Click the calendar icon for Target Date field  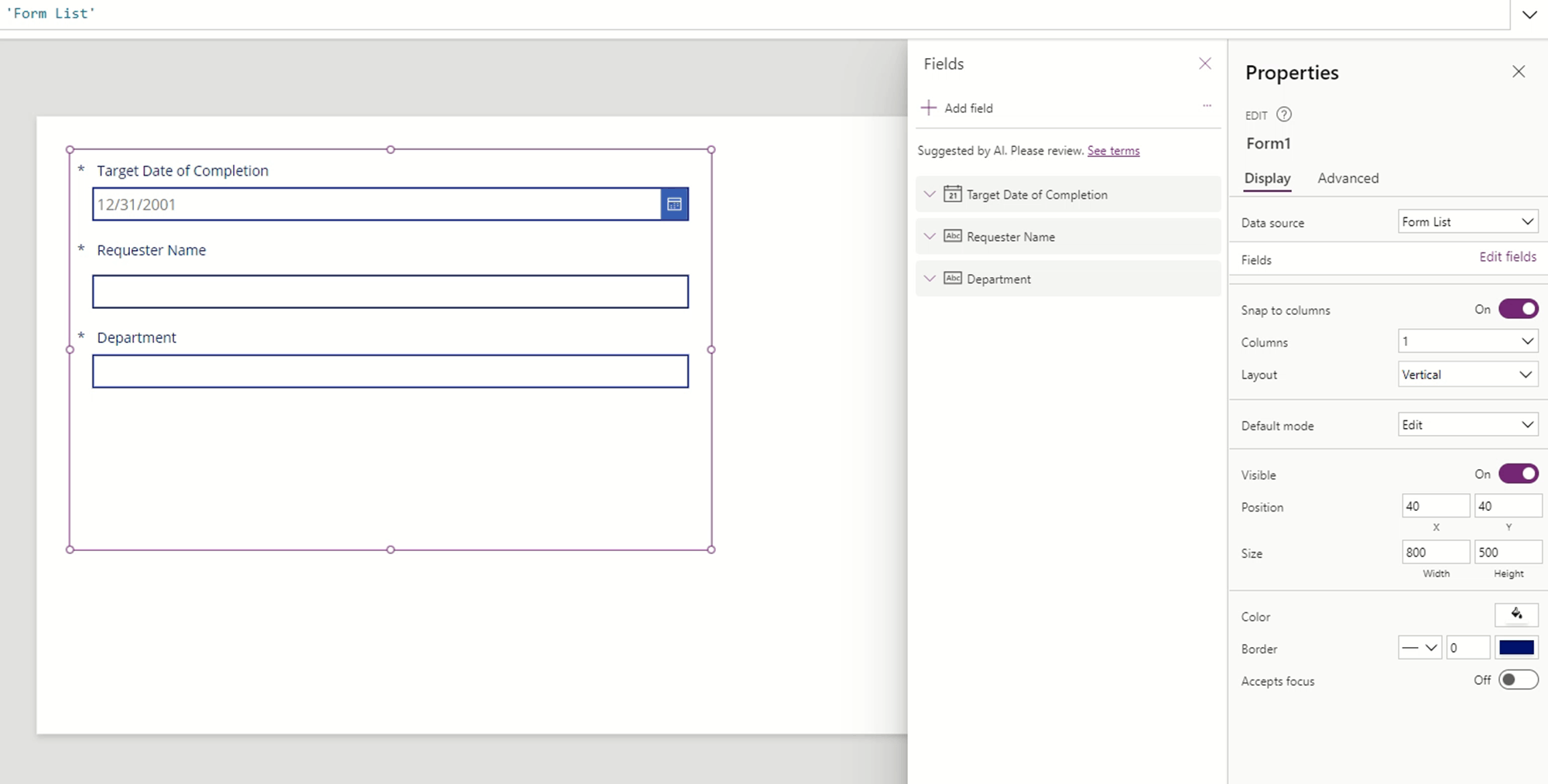[x=953, y=194]
